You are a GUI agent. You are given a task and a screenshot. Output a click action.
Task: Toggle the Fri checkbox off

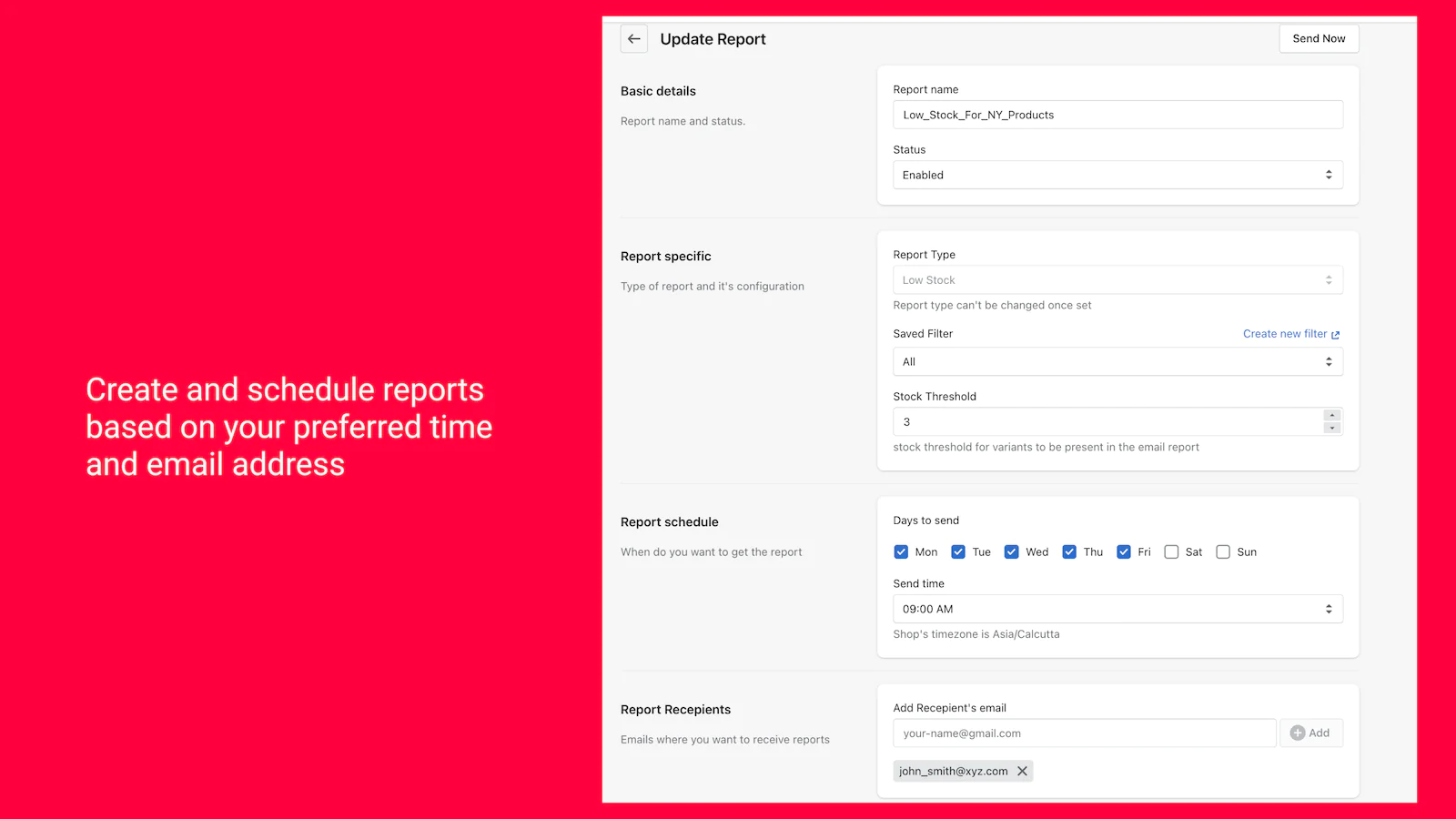[x=1124, y=552]
